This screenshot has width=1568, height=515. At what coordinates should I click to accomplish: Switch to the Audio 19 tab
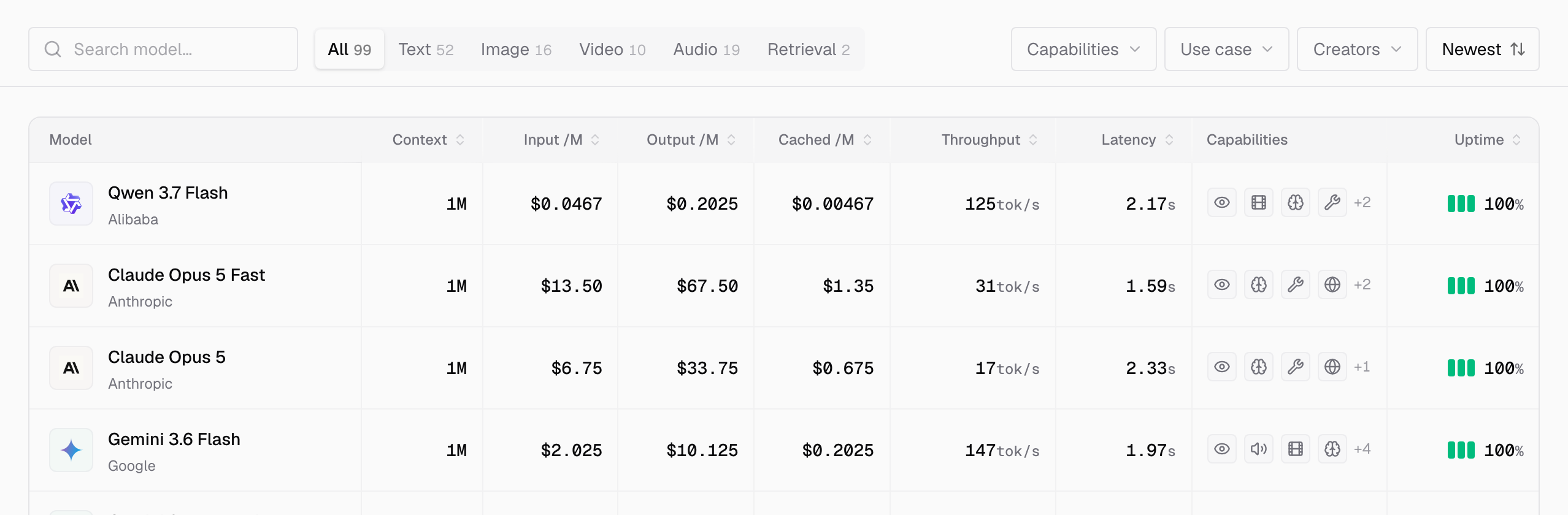(706, 49)
